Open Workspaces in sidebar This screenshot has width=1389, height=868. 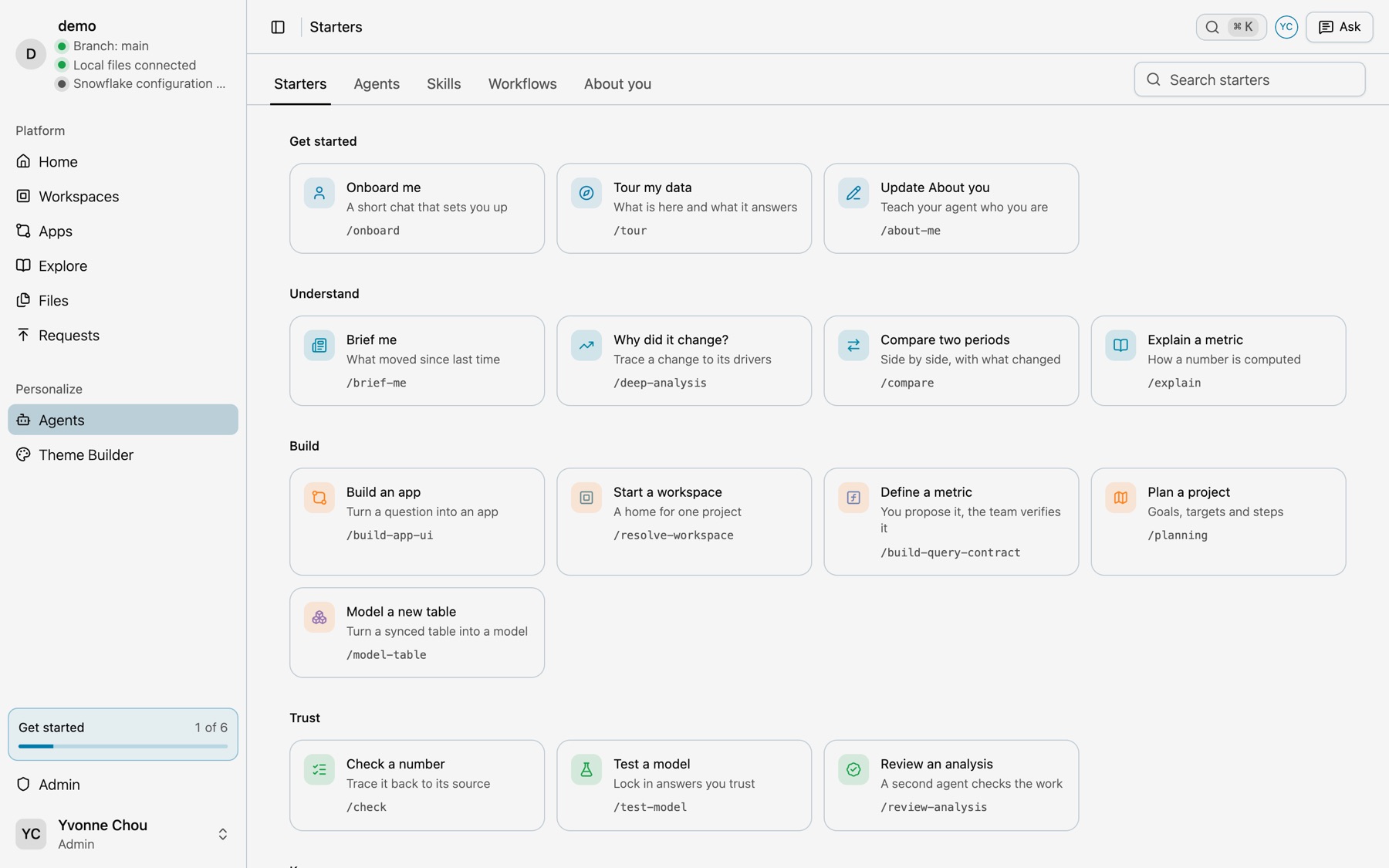click(123, 197)
